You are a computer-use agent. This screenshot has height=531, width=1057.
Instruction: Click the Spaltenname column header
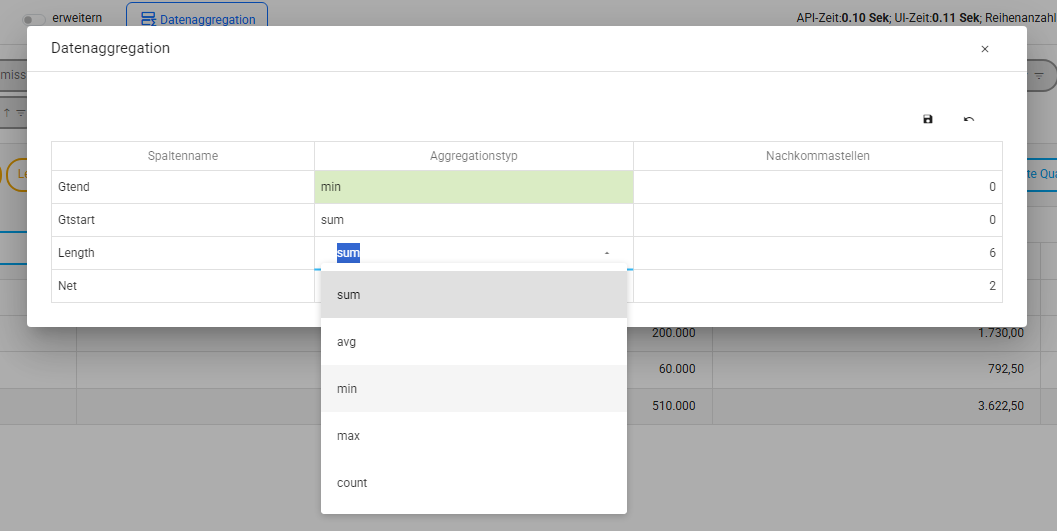[183, 156]
